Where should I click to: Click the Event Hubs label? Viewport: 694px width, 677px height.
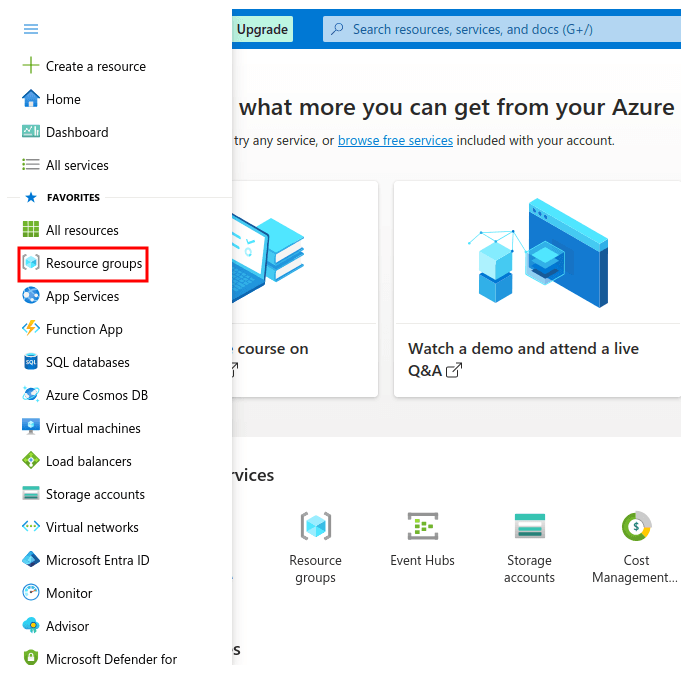pyautogui.click(x=423, y=560)
